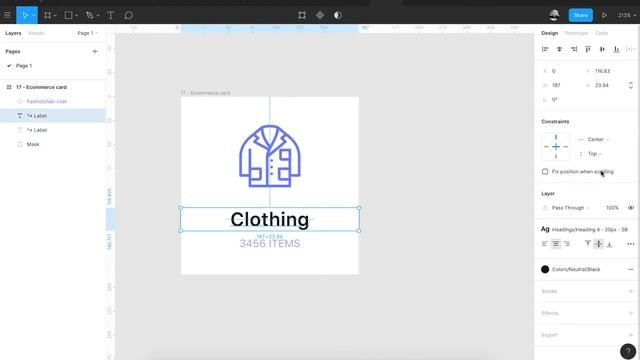Click the user avatar in the toolbar
Screen dimensions: 640x360
(x=554, y=15)
